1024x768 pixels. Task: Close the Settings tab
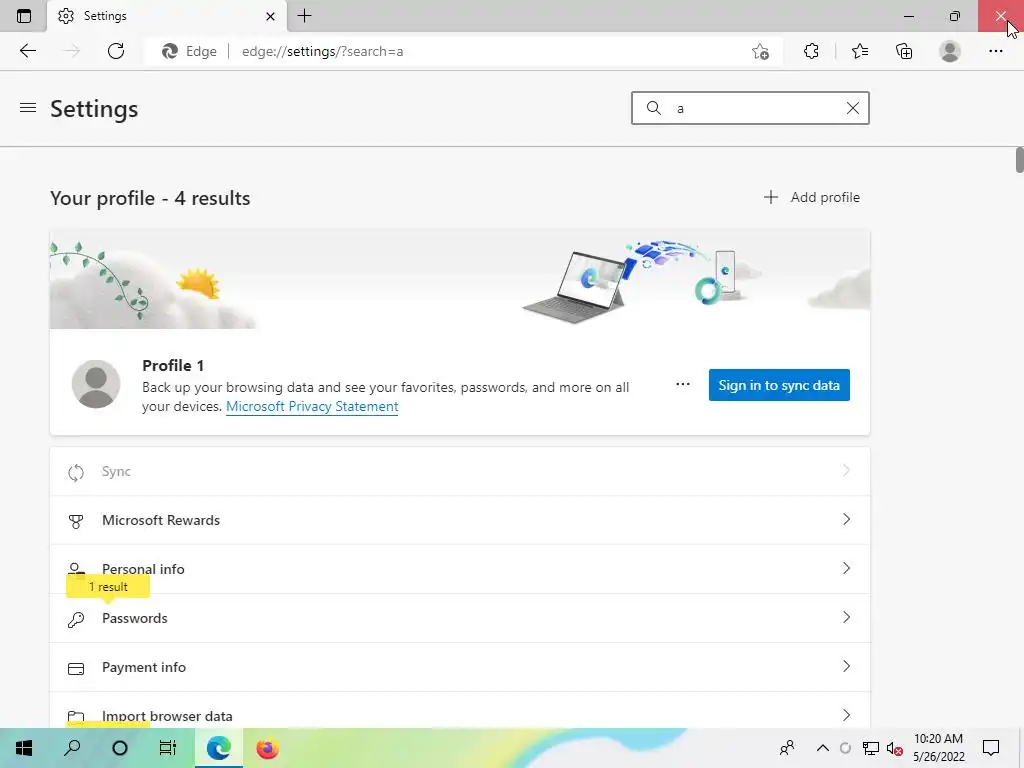270,16
